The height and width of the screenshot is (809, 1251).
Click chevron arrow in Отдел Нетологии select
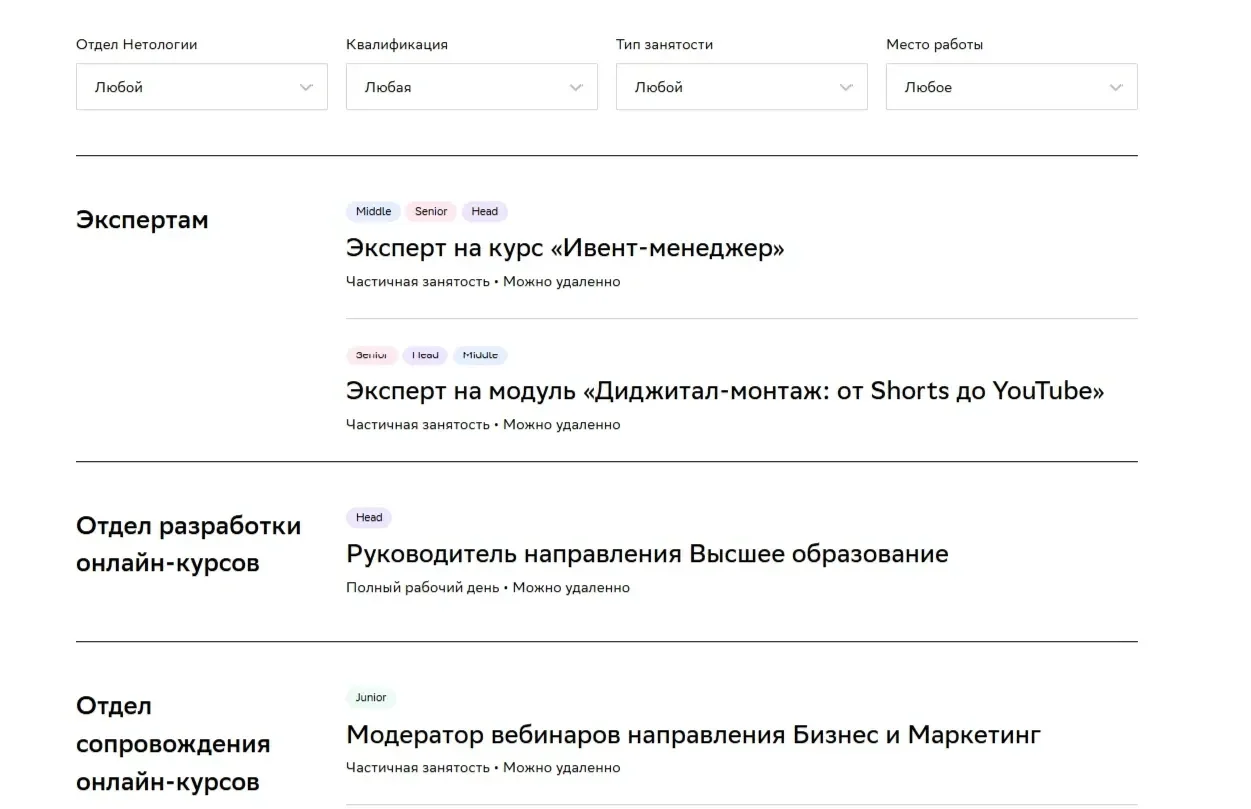(306, 88)
